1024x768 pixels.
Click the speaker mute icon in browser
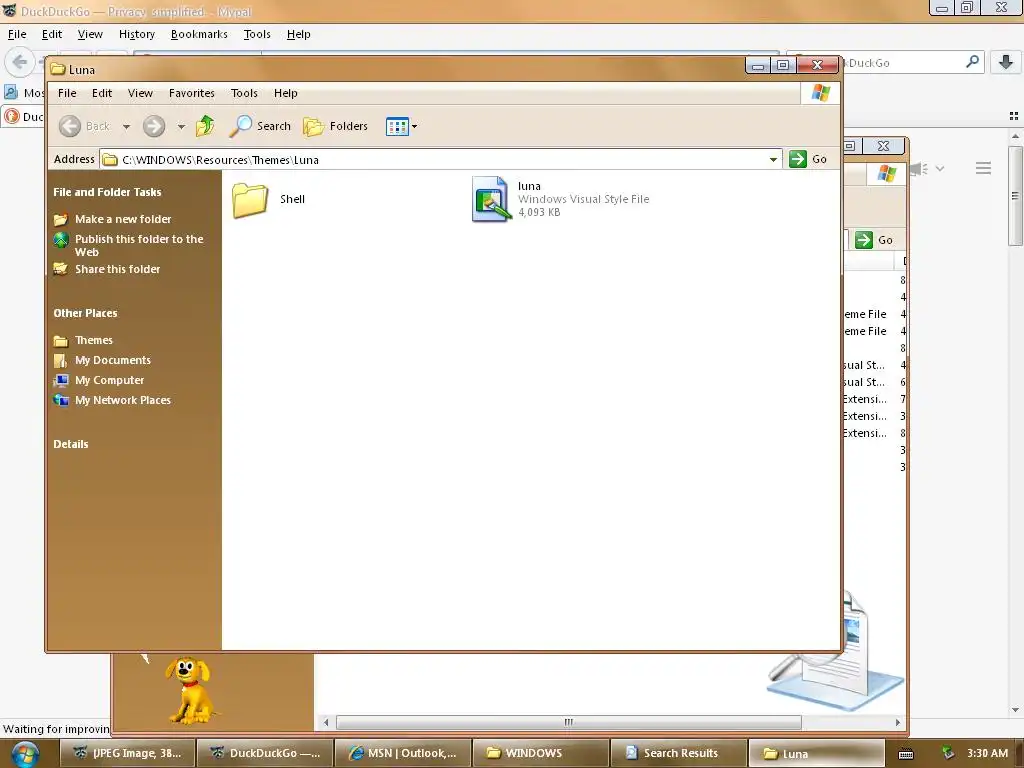[x=918, y=169]
